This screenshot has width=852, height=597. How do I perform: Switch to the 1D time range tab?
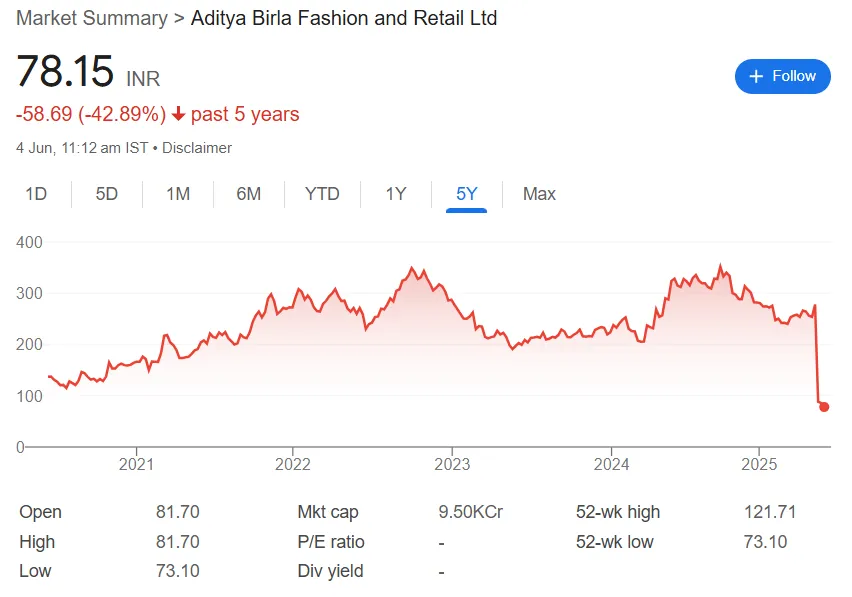click(x=36, y=194)
